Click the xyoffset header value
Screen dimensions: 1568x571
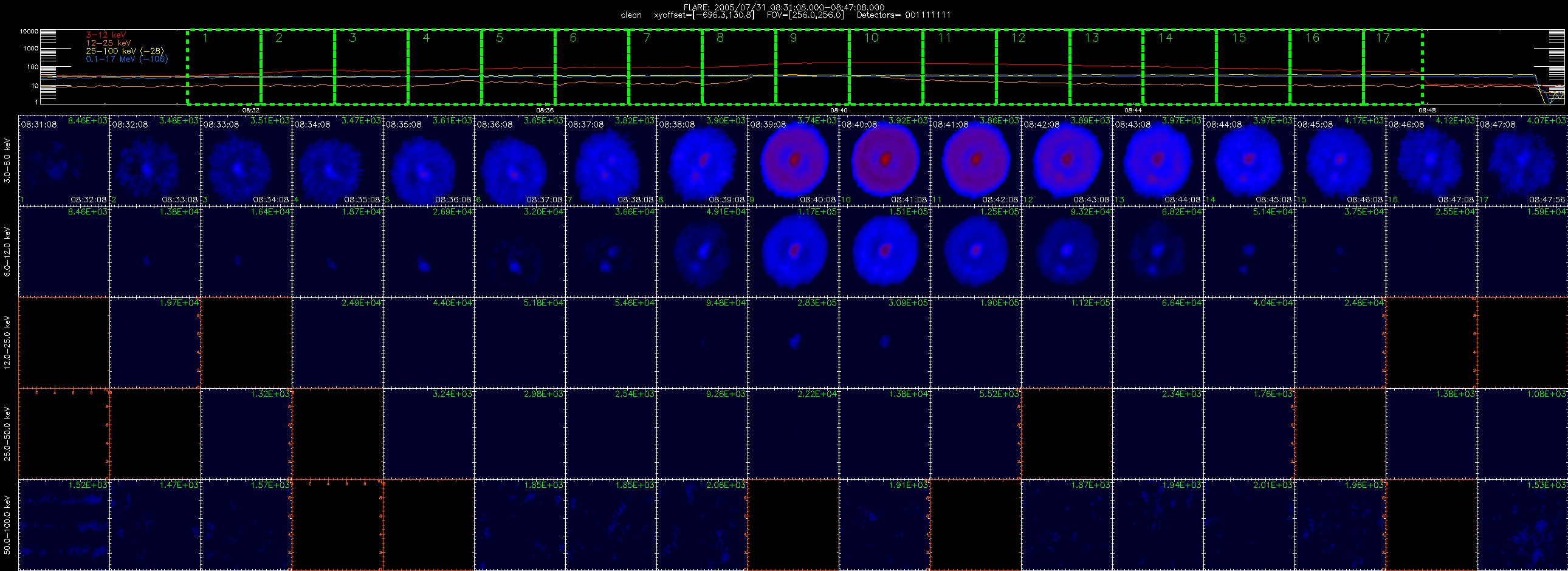[x=704, y=15]
